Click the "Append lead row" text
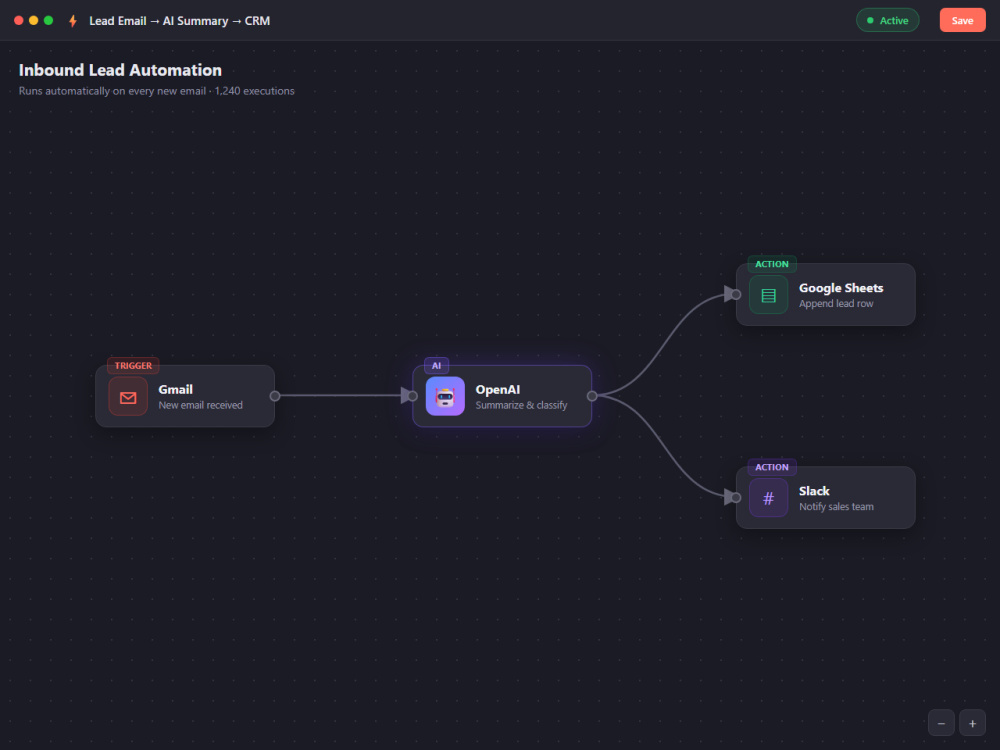 tap(836, 304)
